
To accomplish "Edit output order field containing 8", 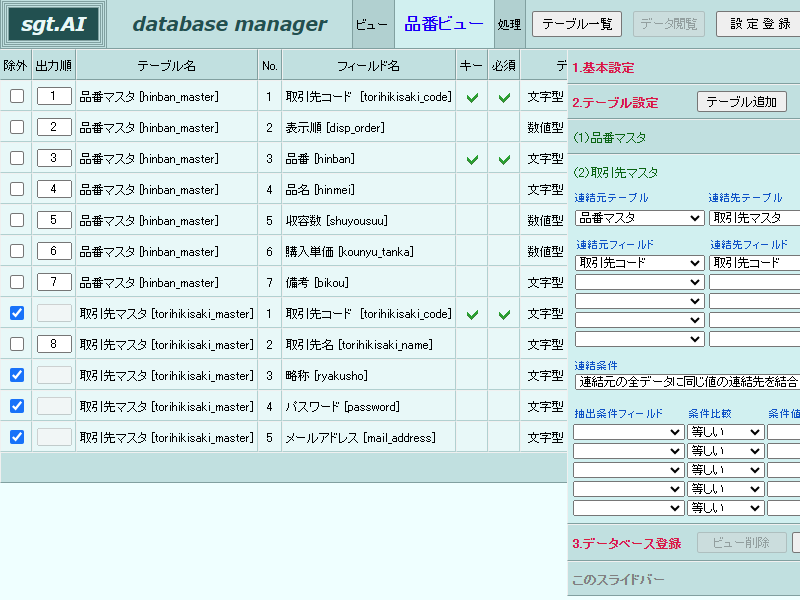I will tap(54, 344).
